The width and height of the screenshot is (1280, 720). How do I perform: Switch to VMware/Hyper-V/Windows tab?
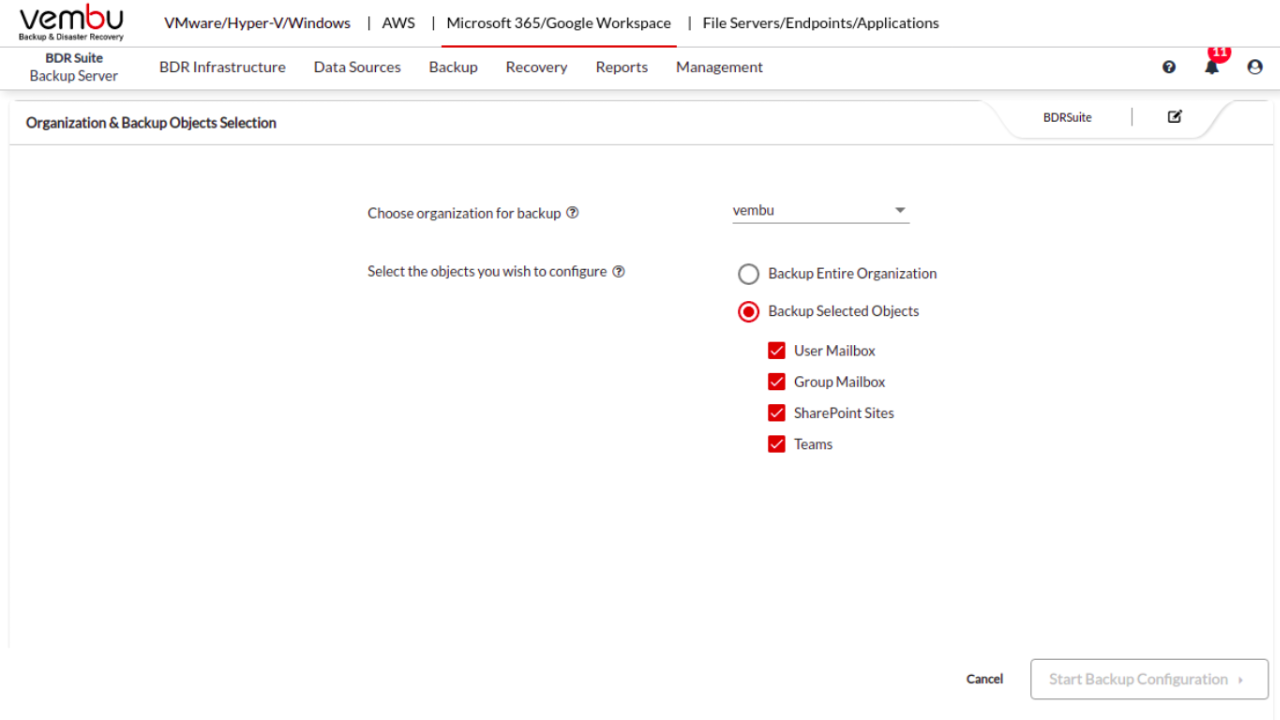(257, 23)
